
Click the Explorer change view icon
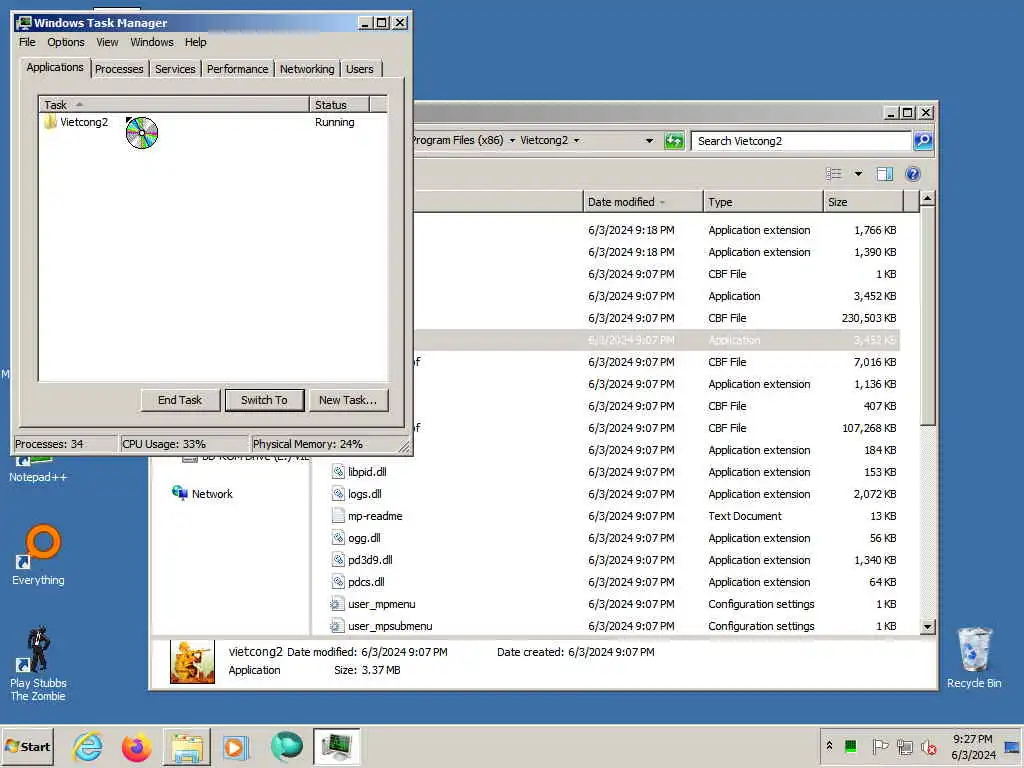coord(834,174)
